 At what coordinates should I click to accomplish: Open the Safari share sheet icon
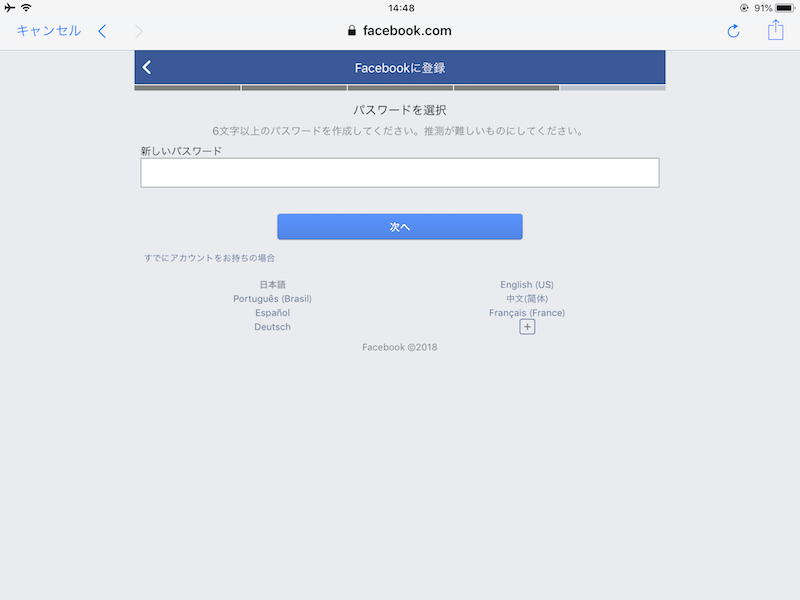776,30
